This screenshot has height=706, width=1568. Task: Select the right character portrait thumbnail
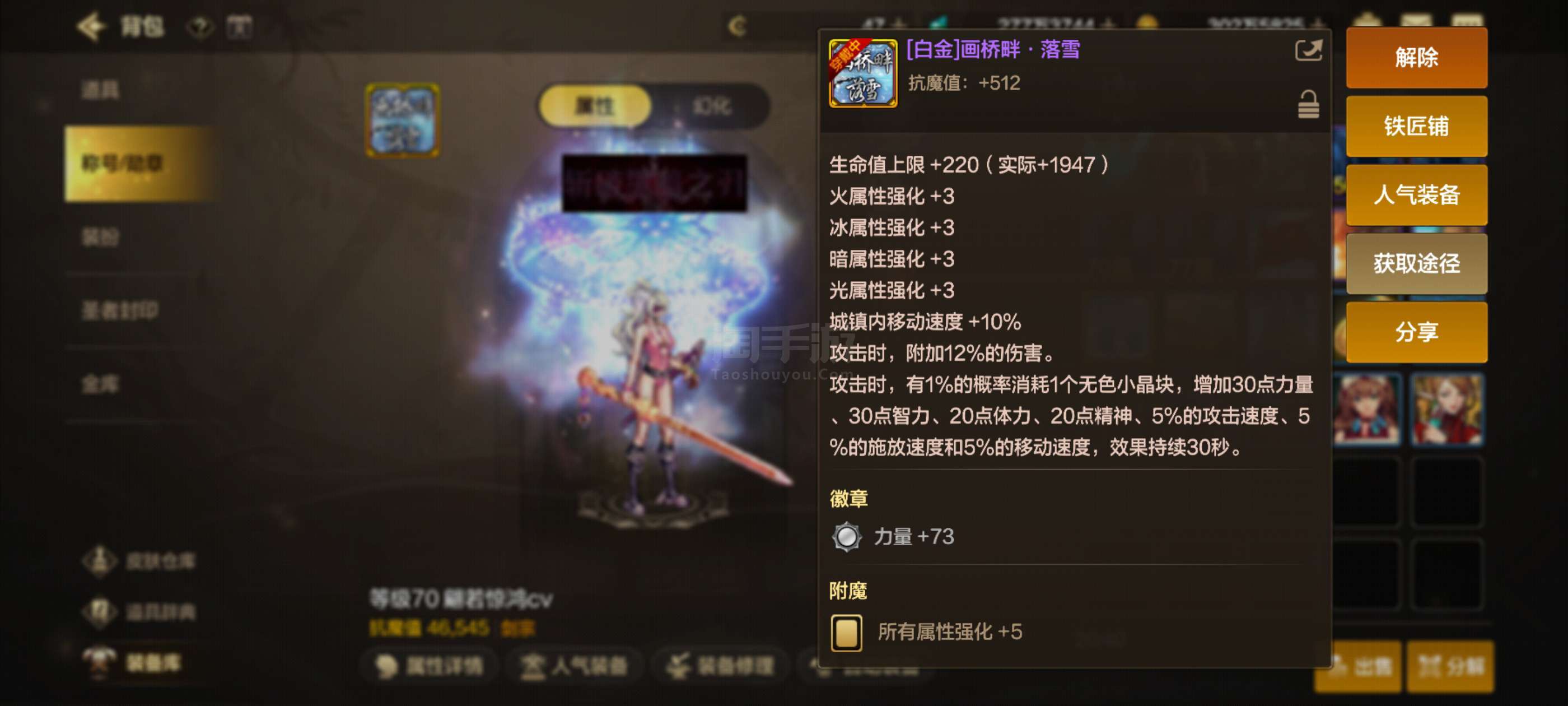pyautogui.click(x=1448, y=408)
